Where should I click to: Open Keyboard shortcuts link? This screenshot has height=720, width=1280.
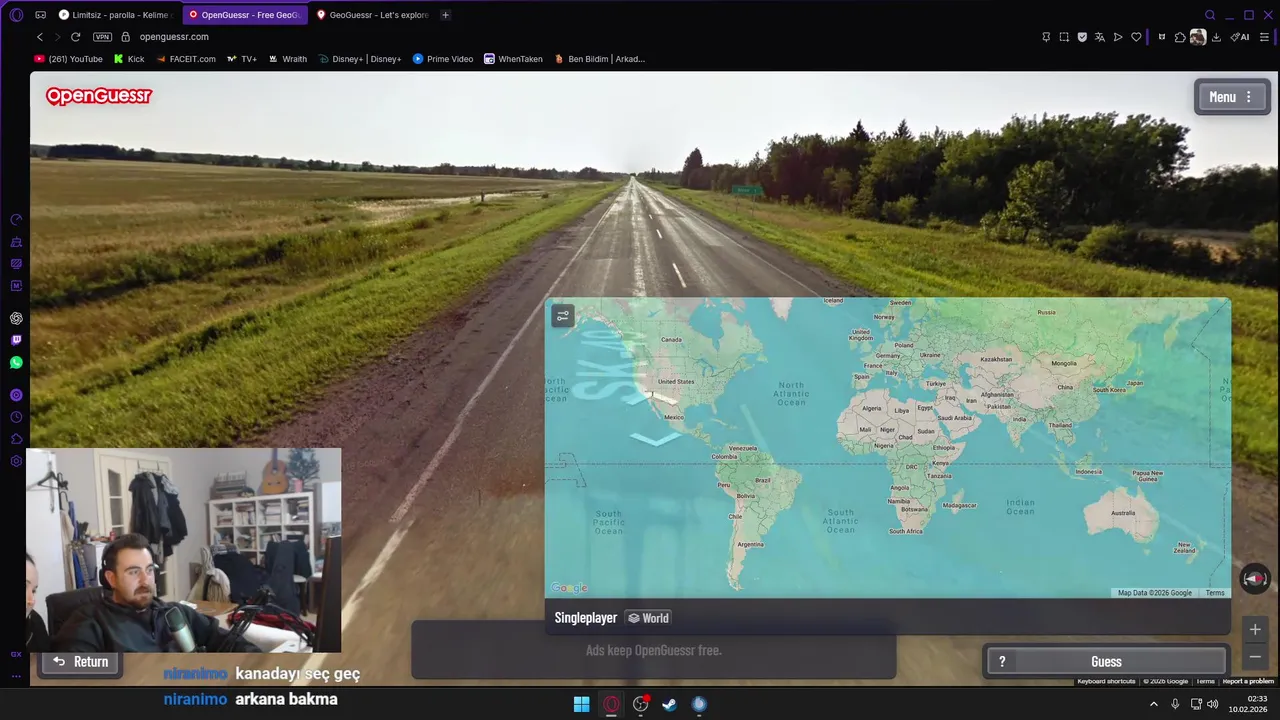click(1106, 681)
